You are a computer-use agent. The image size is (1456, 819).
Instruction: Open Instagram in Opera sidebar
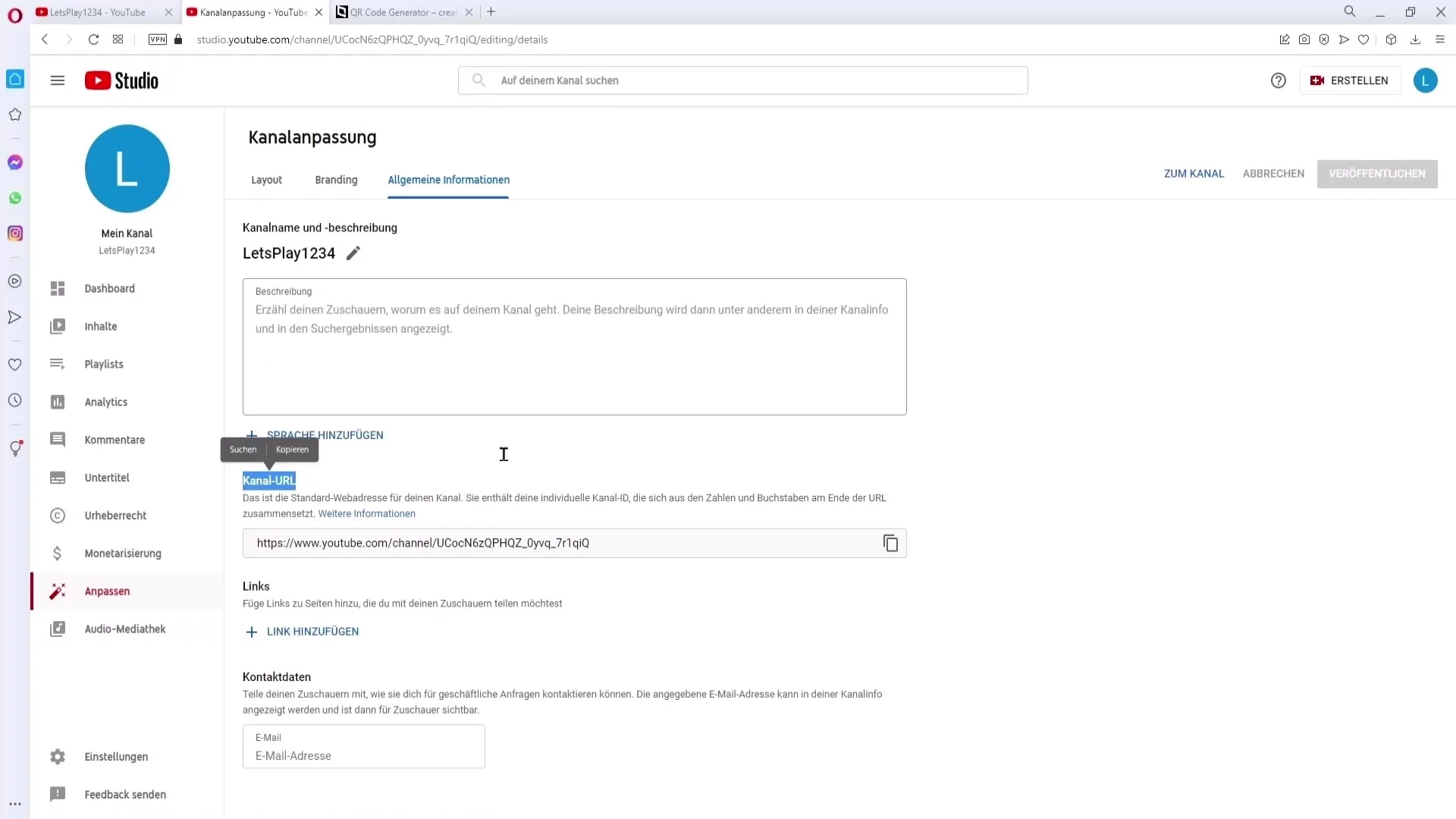(x=15, y=234)
